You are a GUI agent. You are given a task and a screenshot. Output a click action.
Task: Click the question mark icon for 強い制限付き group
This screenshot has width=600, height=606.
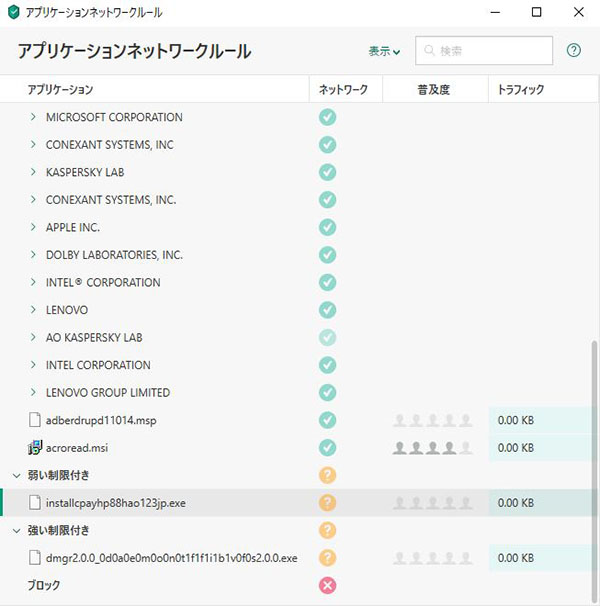pyautogui.click(x=327, y=530)
